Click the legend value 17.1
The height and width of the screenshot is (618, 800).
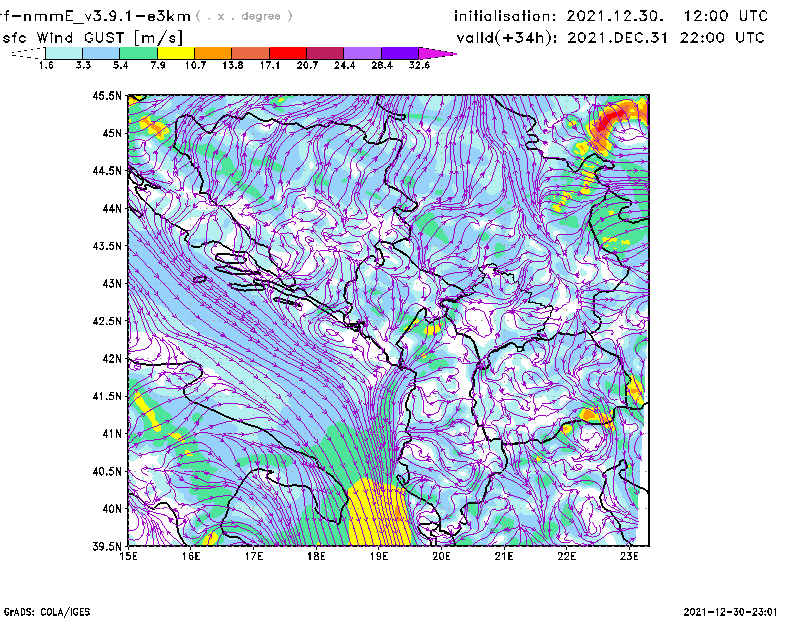point(270,65)
